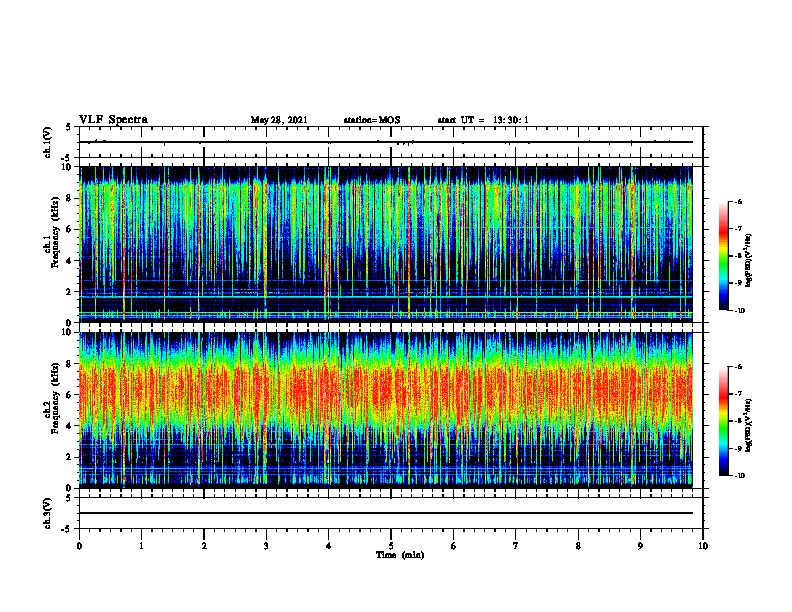Click time axis tick label "9"
Screen dimensions: 792x612
(640, 546)
